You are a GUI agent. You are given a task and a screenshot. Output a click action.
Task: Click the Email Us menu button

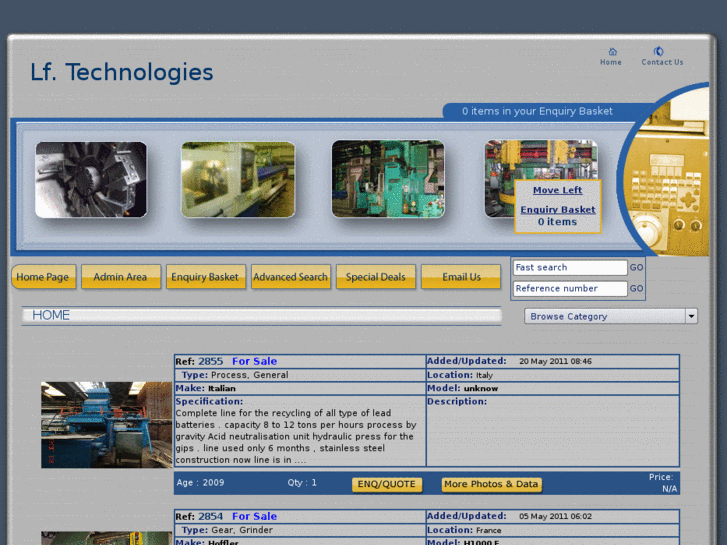click(x=461, y=277)
